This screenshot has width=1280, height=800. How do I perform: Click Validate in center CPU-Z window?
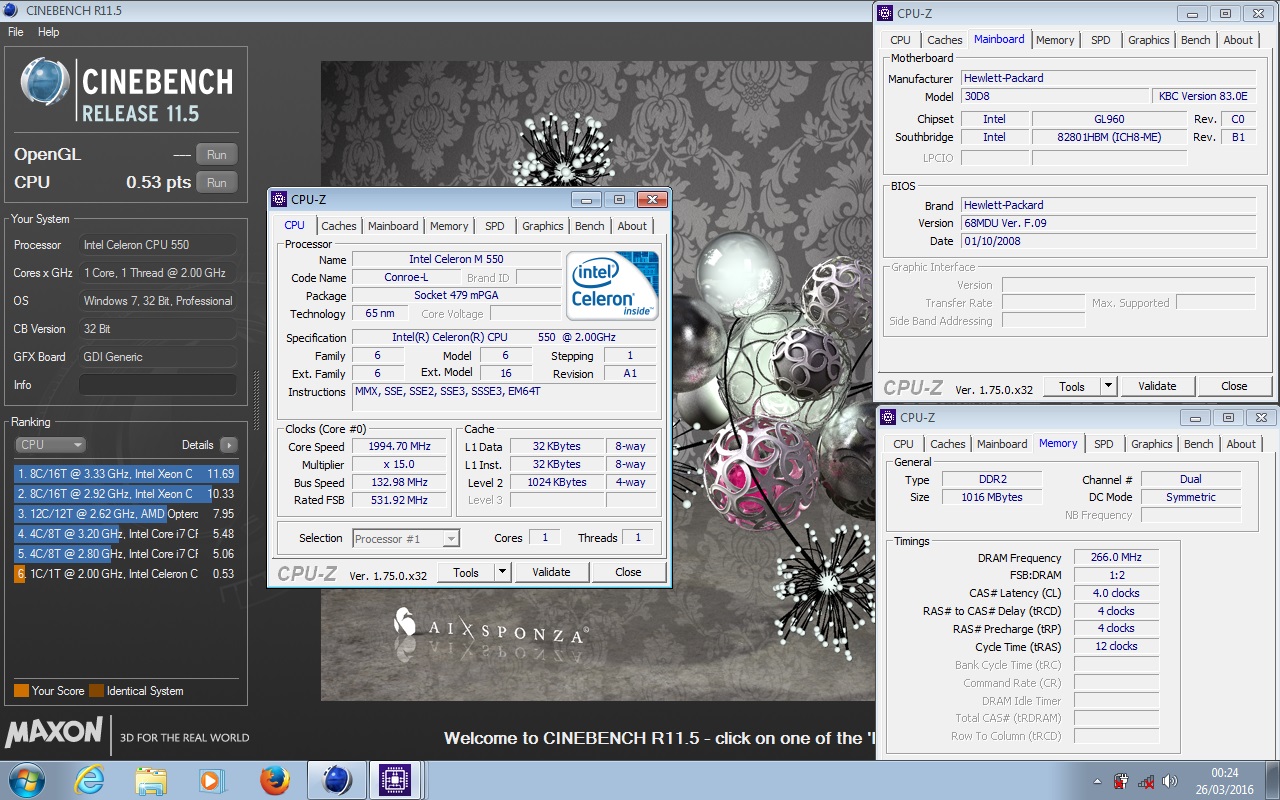pos(551,572)
